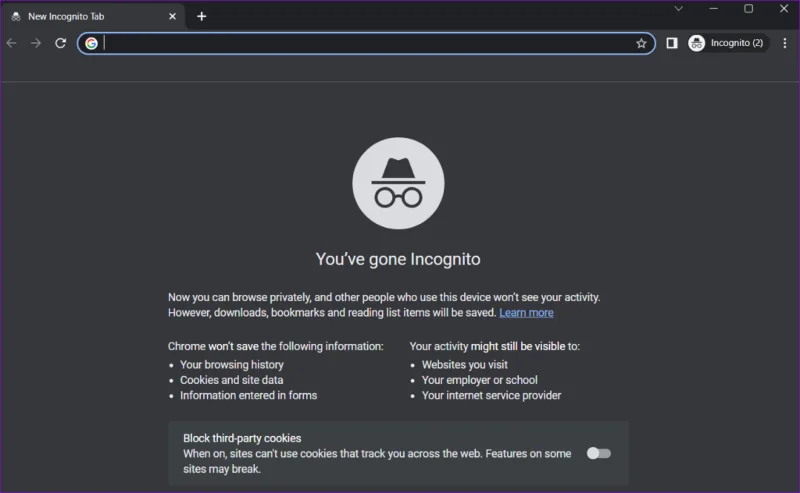Focus the address bar input field
The image size is (800, 493).
367,43
